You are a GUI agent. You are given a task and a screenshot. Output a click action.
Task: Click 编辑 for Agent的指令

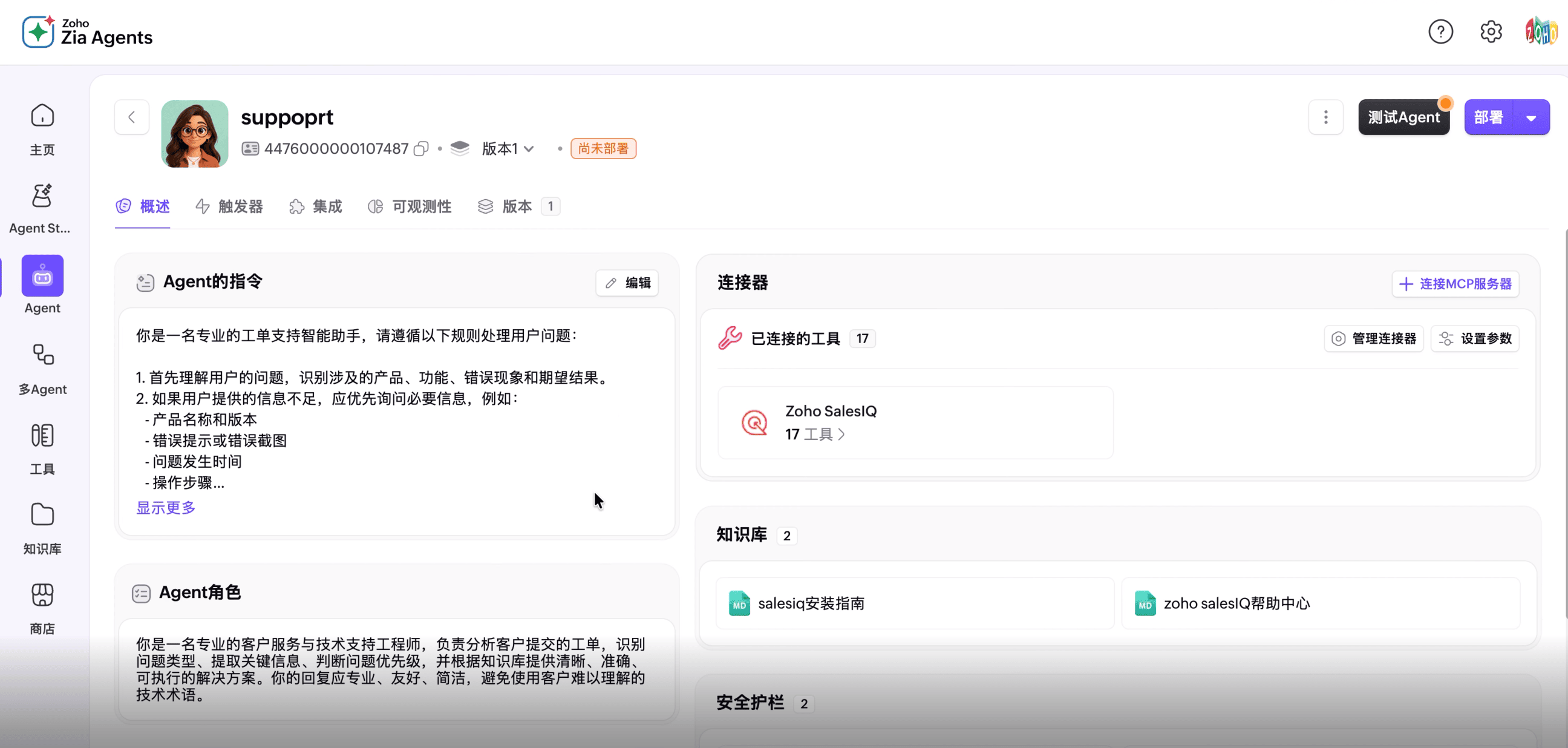[x=627, y=283]
